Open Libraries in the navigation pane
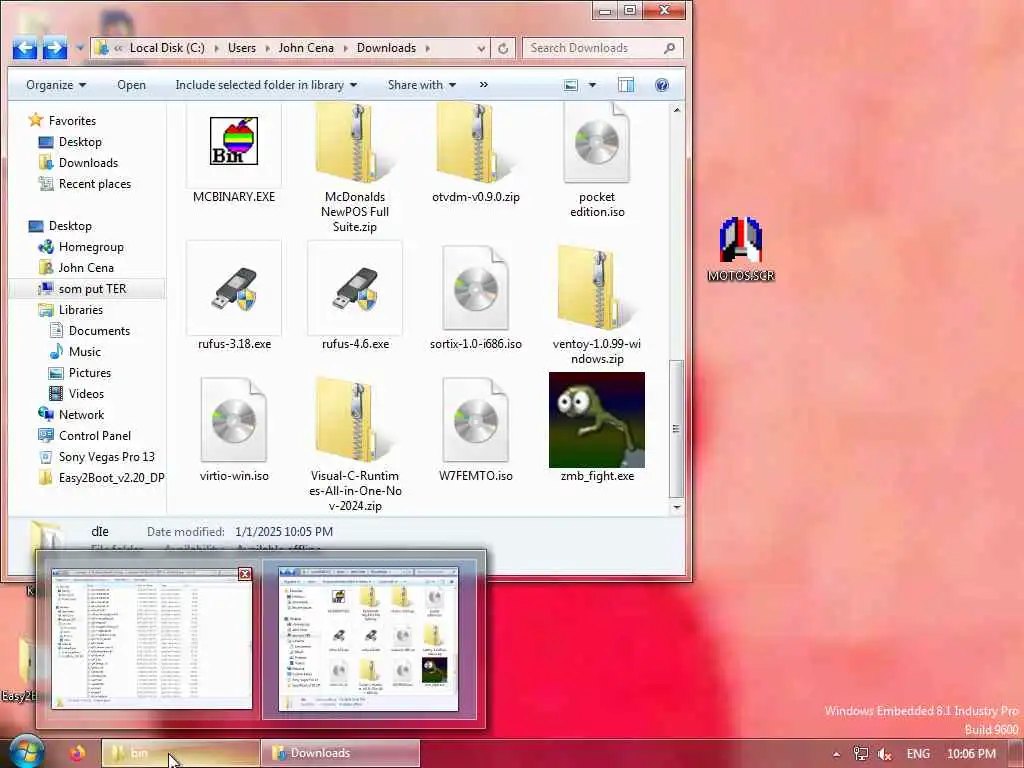This screenshot has width=1024, height=768. pyautogui.click(x=80, y=310)
